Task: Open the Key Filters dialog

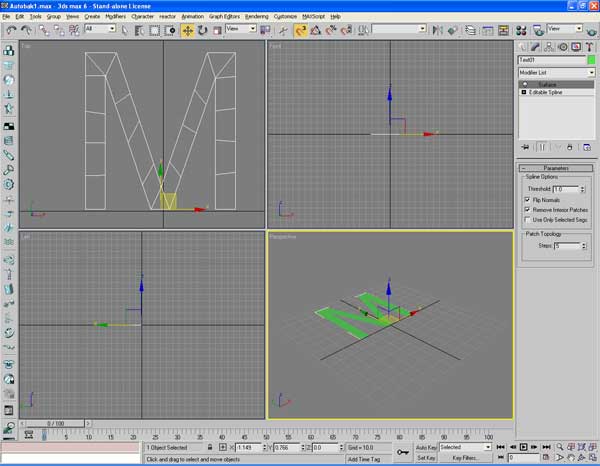Action: (465, 458)
